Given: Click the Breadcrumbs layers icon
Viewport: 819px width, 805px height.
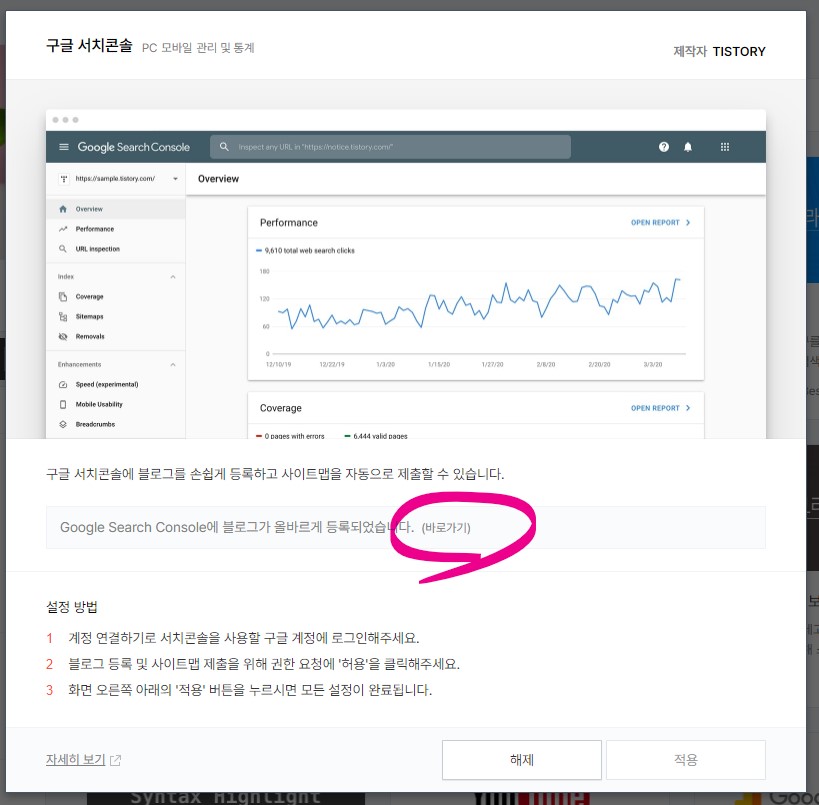Looking at the screenshot, I should point(63,424).
